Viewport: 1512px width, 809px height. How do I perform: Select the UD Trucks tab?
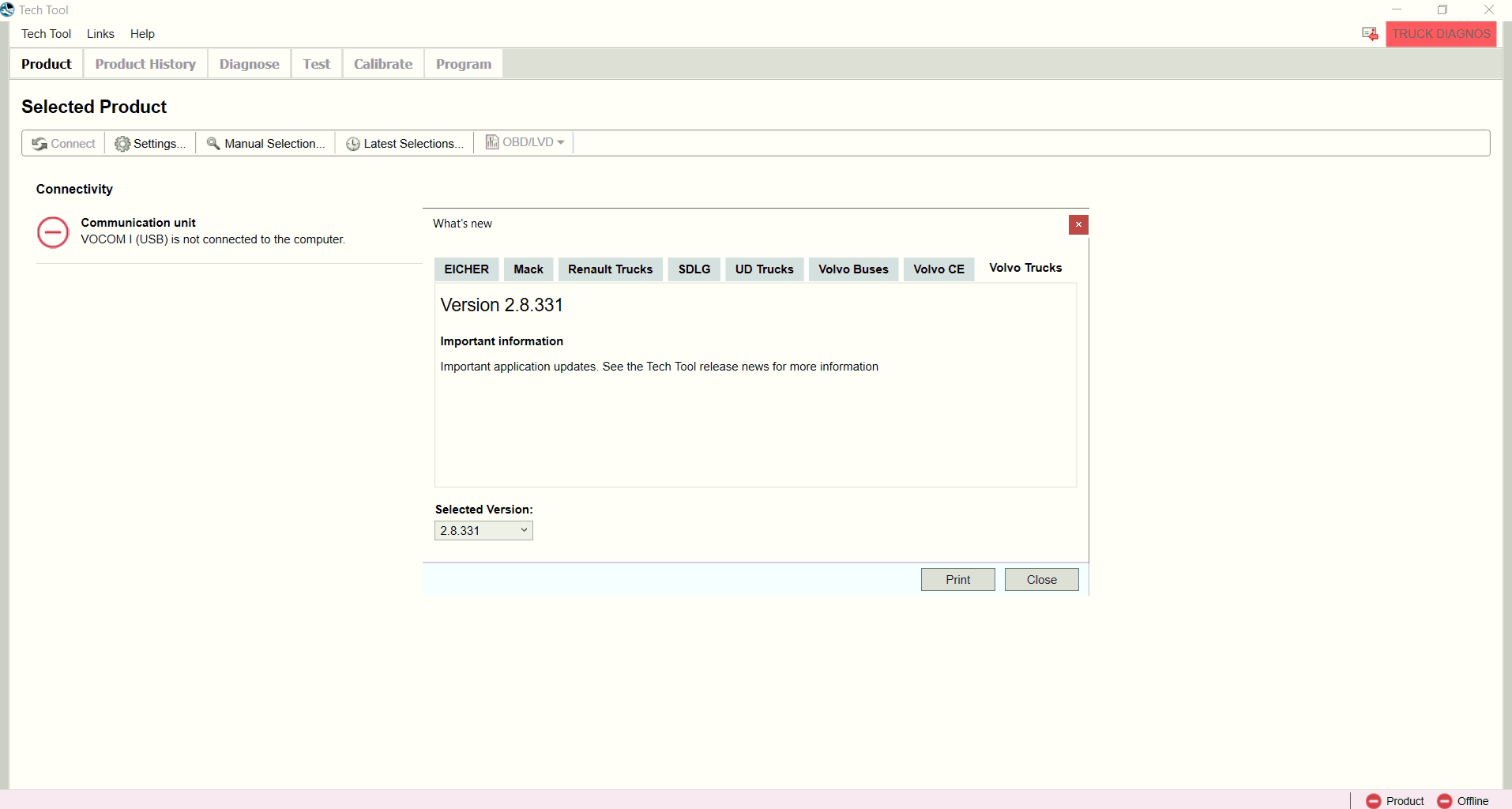point(765,269)
